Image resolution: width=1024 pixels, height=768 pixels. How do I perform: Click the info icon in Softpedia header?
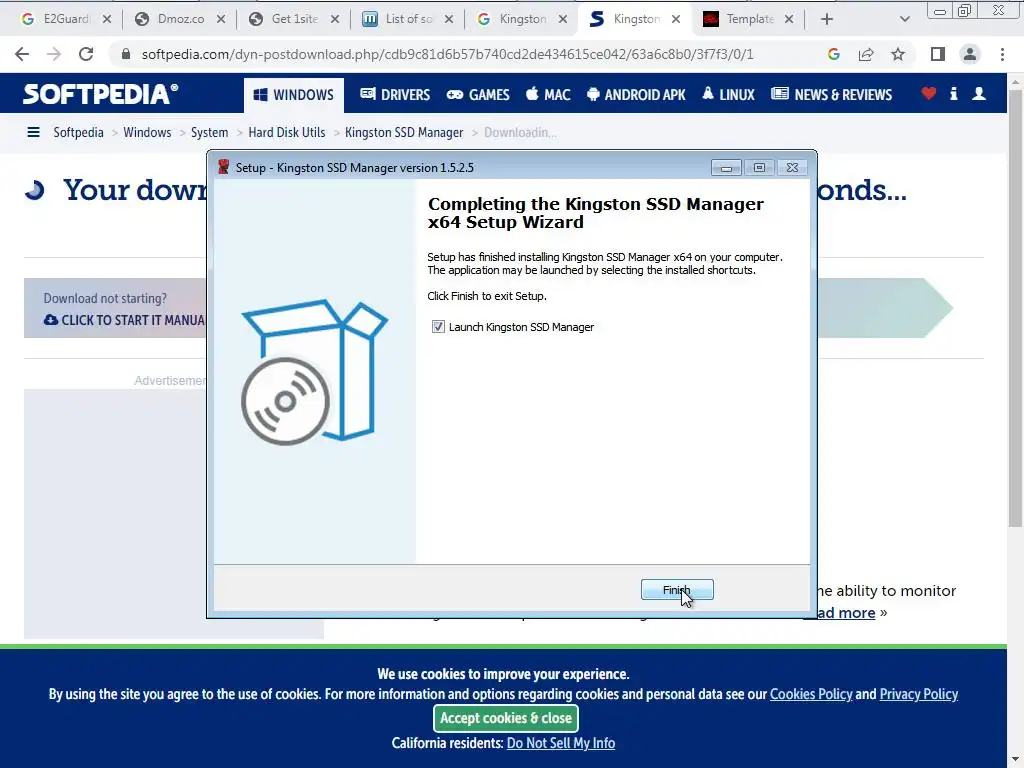pyautogui.click(x=953, y=93)
